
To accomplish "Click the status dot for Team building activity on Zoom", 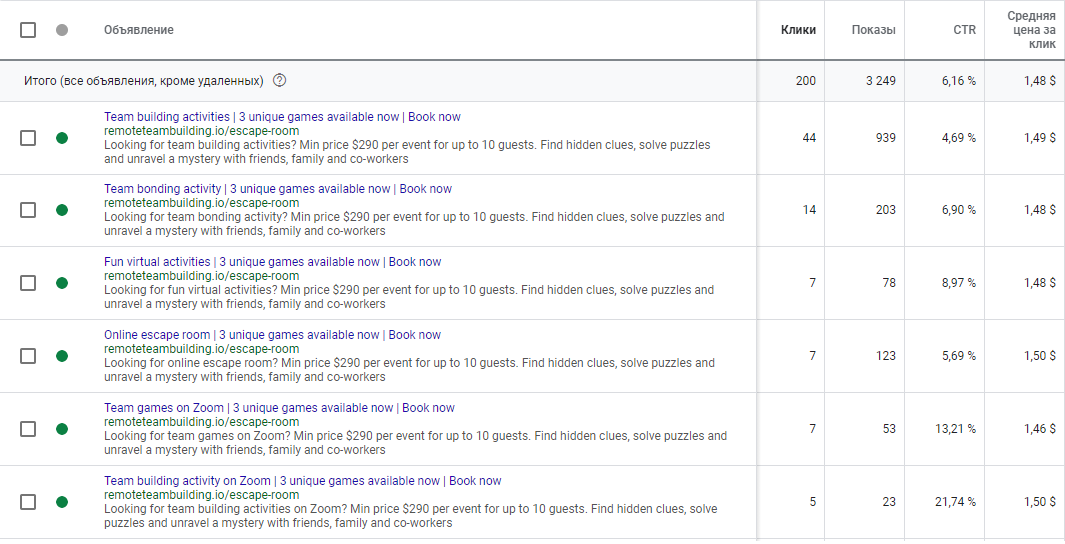I will click(x=62, y=502).
